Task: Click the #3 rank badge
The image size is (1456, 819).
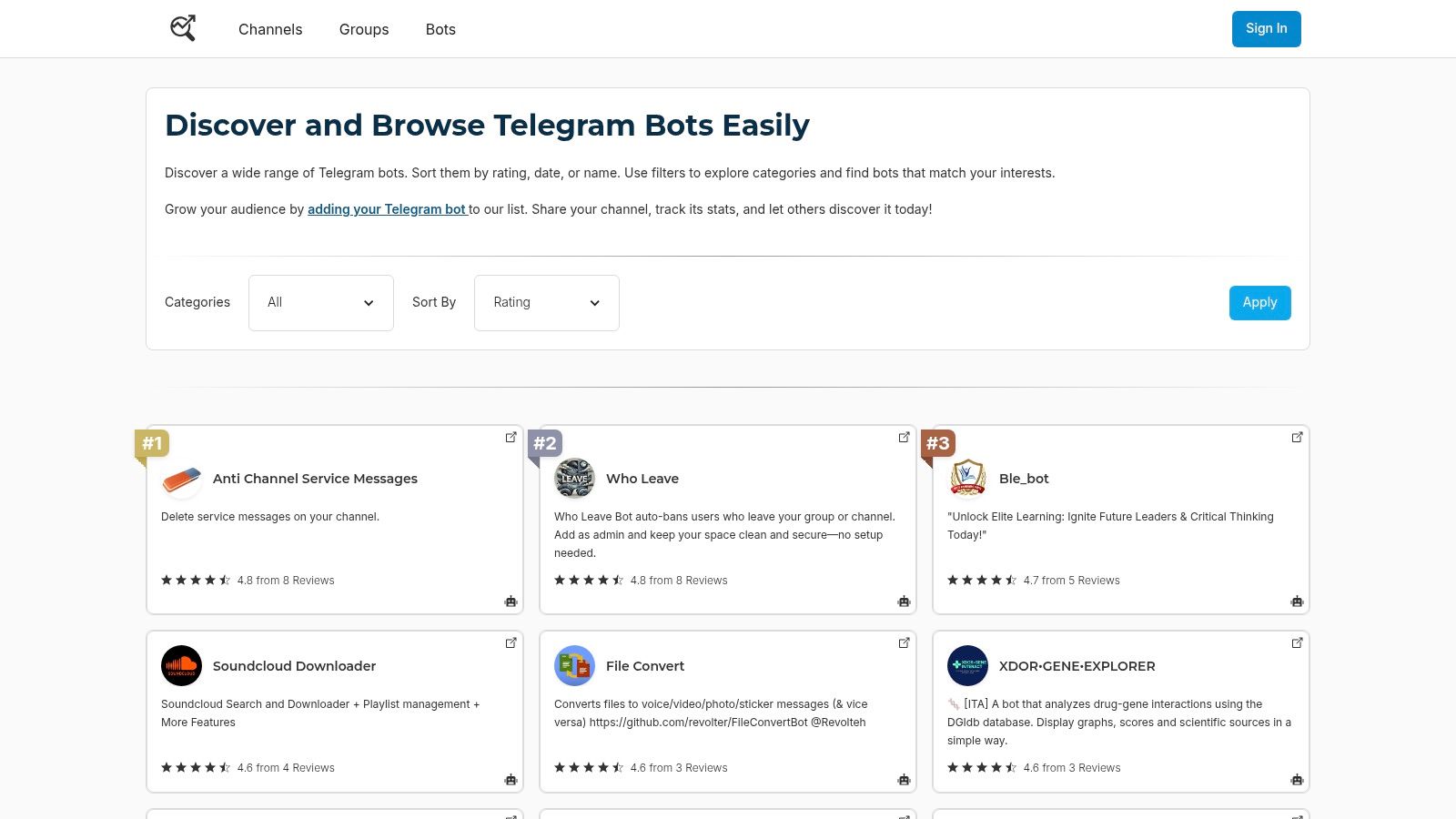Action: [938, 444]
